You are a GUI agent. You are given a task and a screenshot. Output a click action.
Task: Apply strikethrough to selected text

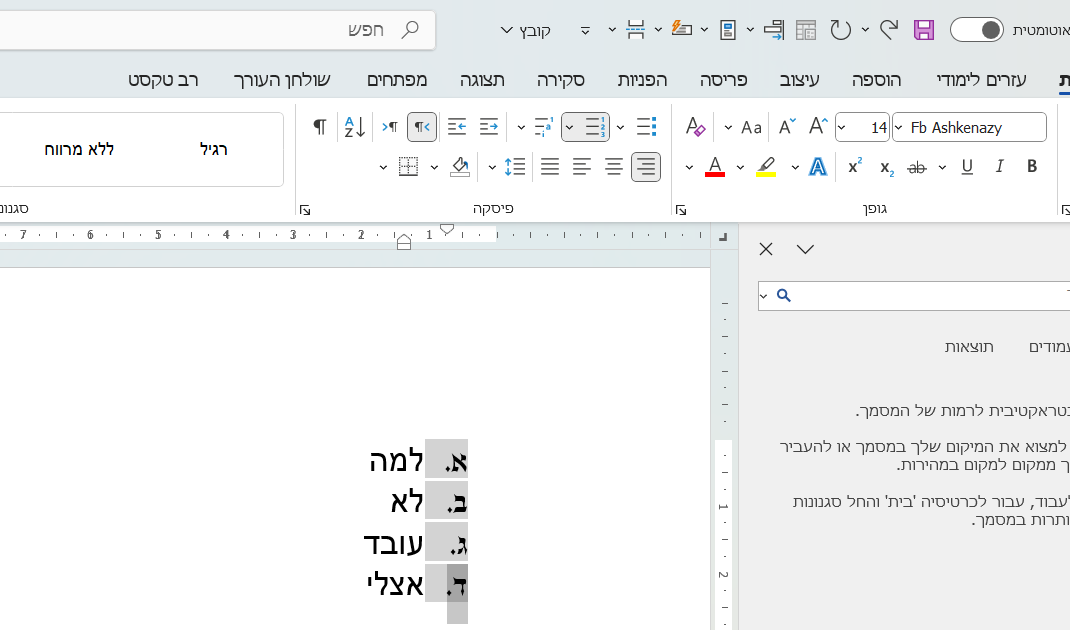click(917, 167)
